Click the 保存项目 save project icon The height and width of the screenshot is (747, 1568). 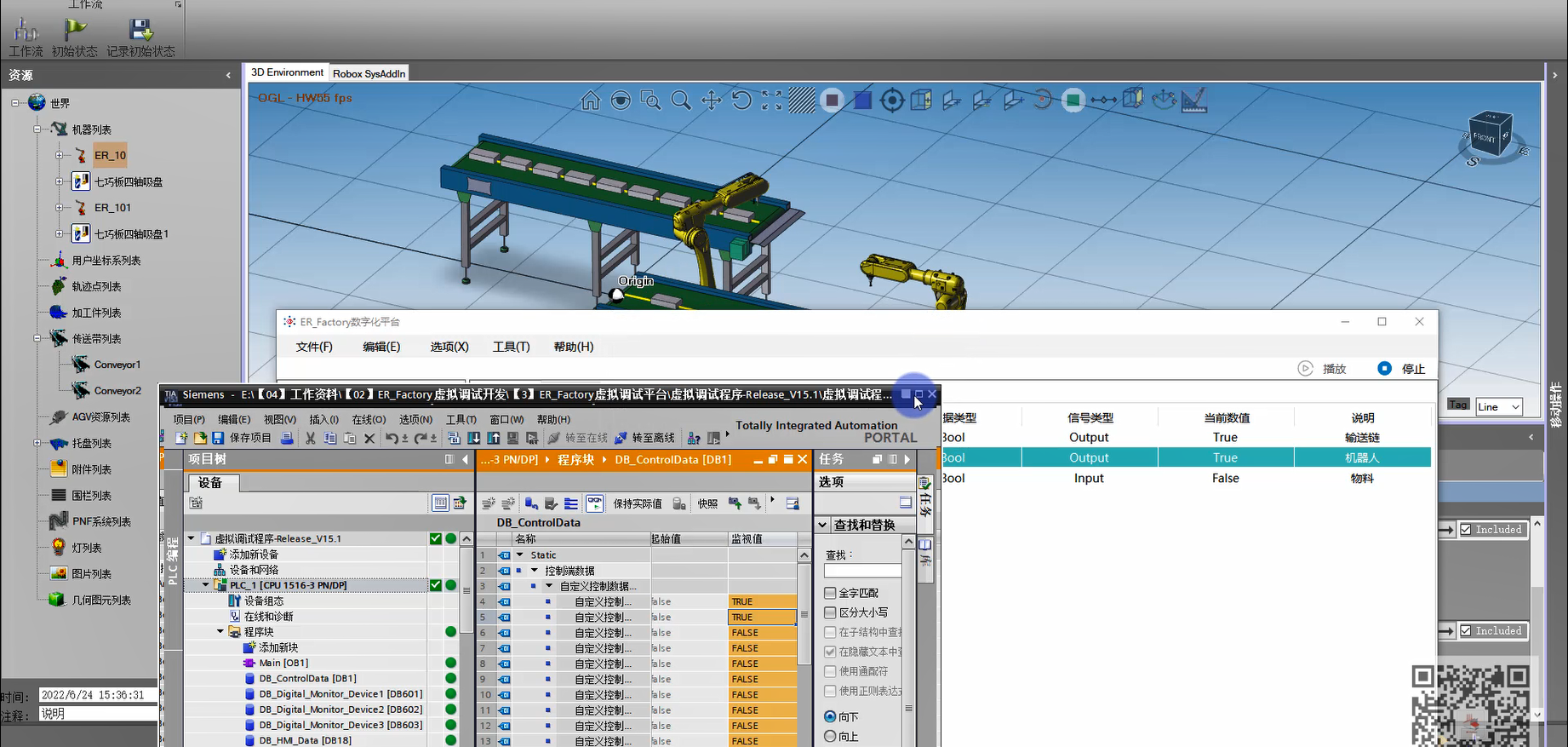[x=218, y=438]
